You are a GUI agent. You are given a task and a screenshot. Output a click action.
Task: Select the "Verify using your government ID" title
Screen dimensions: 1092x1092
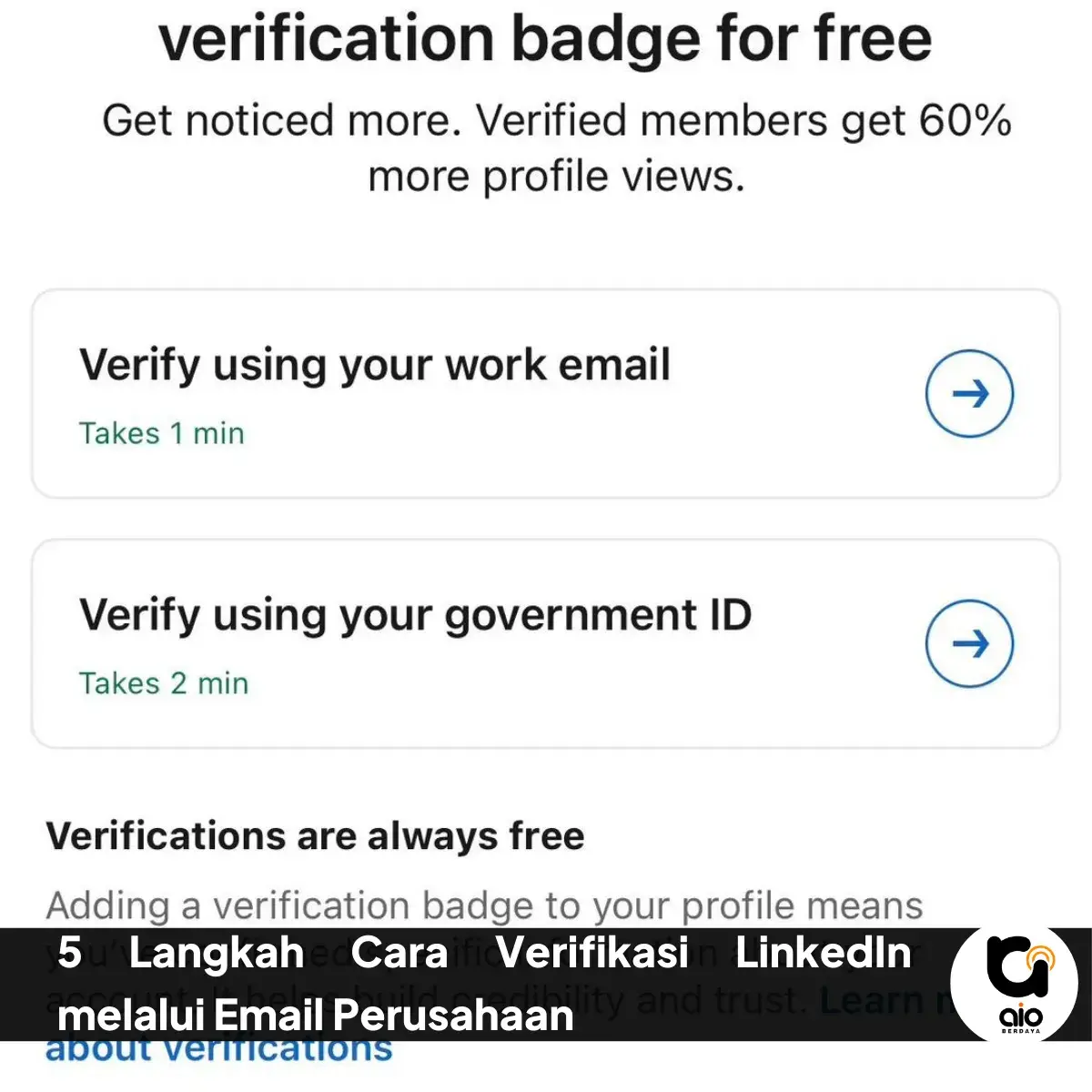(x=415, y=616)
